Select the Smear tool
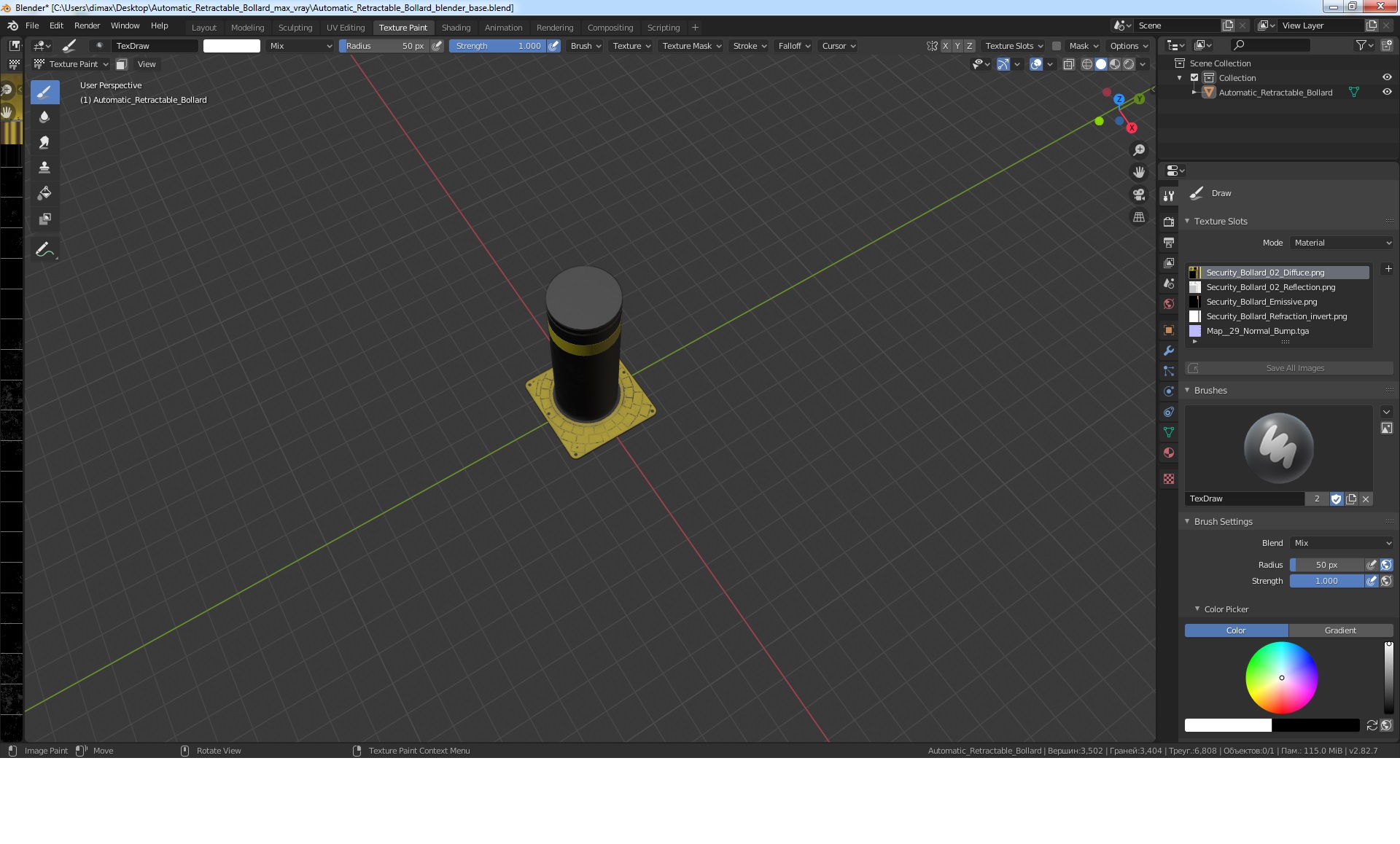 44,142
